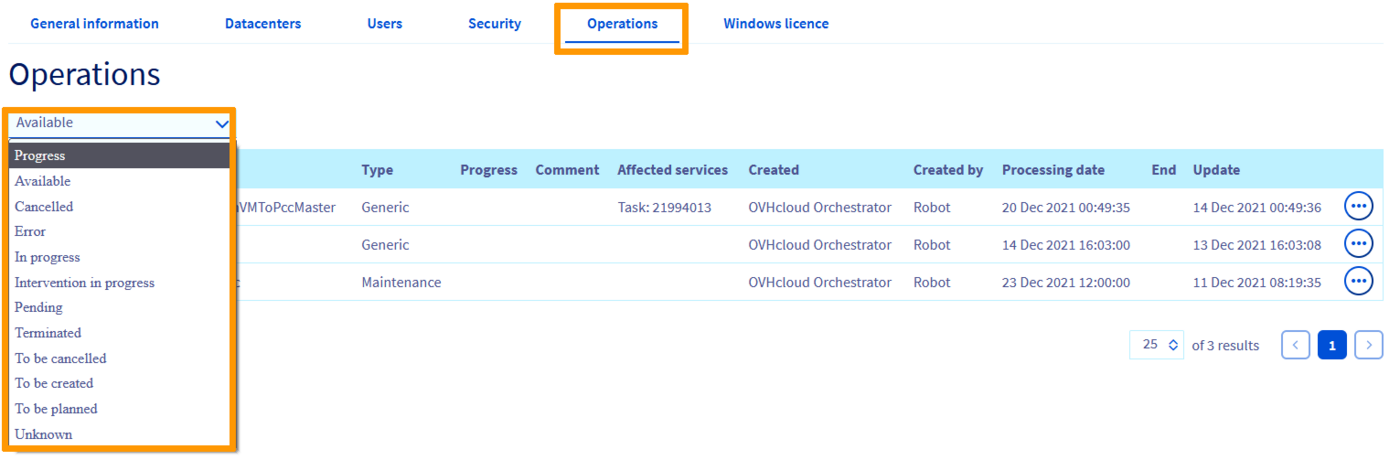Select Unknown status in the list
1400x460 pixels.
tap(43, 434)
